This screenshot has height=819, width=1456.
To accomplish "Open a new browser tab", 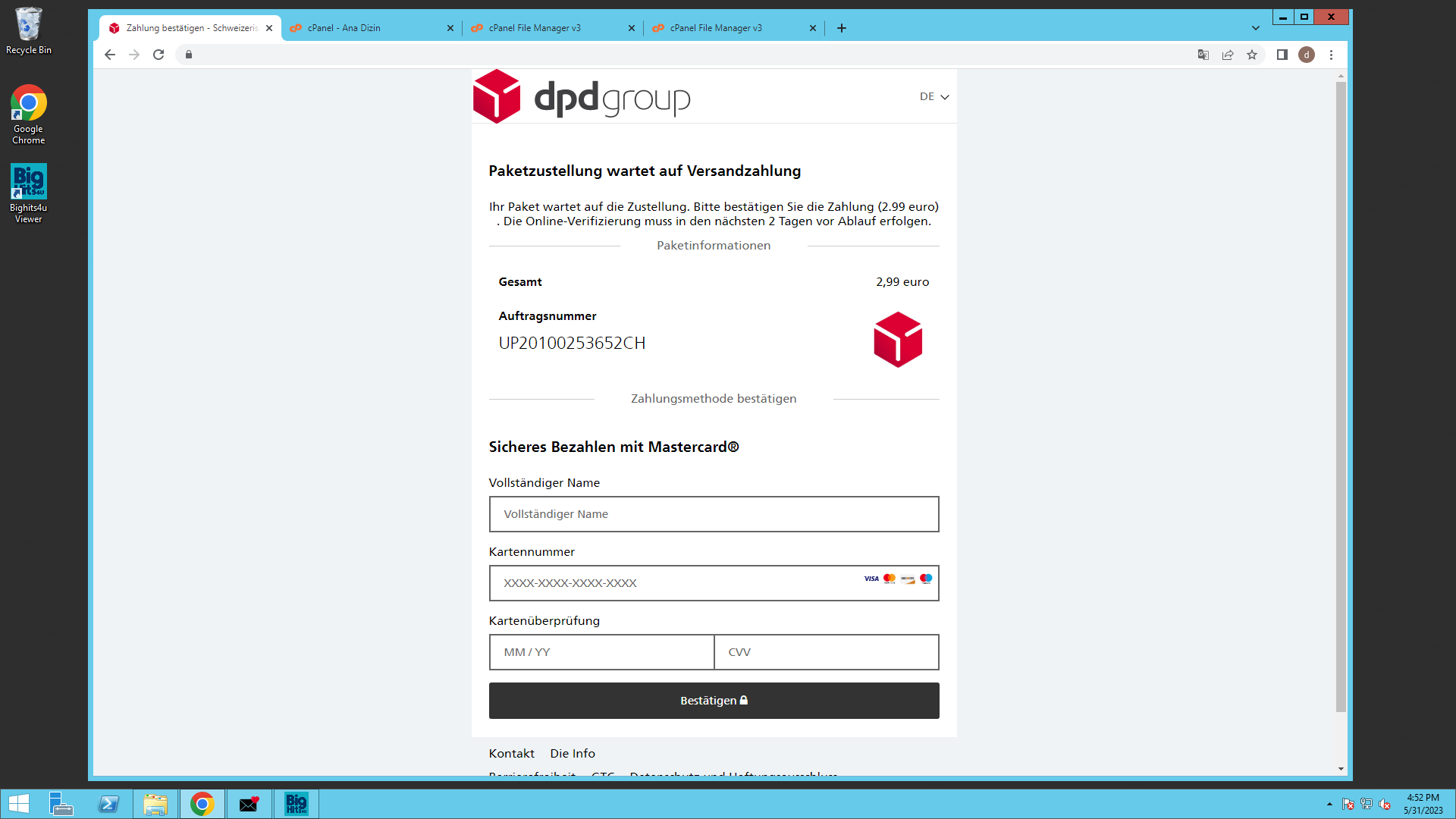I will 842,28.
